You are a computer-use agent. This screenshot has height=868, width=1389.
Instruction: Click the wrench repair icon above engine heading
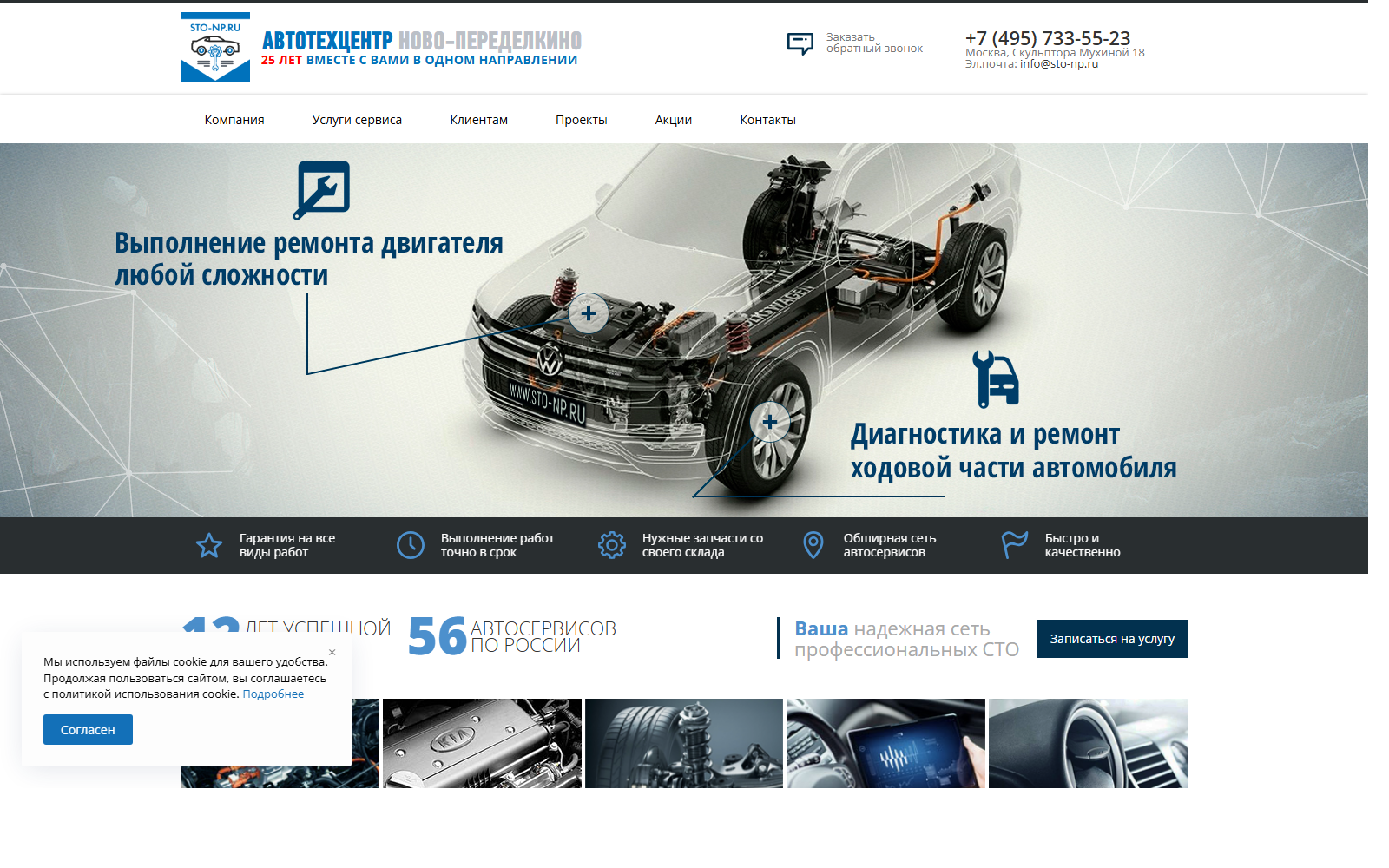(x=322, y=189)
